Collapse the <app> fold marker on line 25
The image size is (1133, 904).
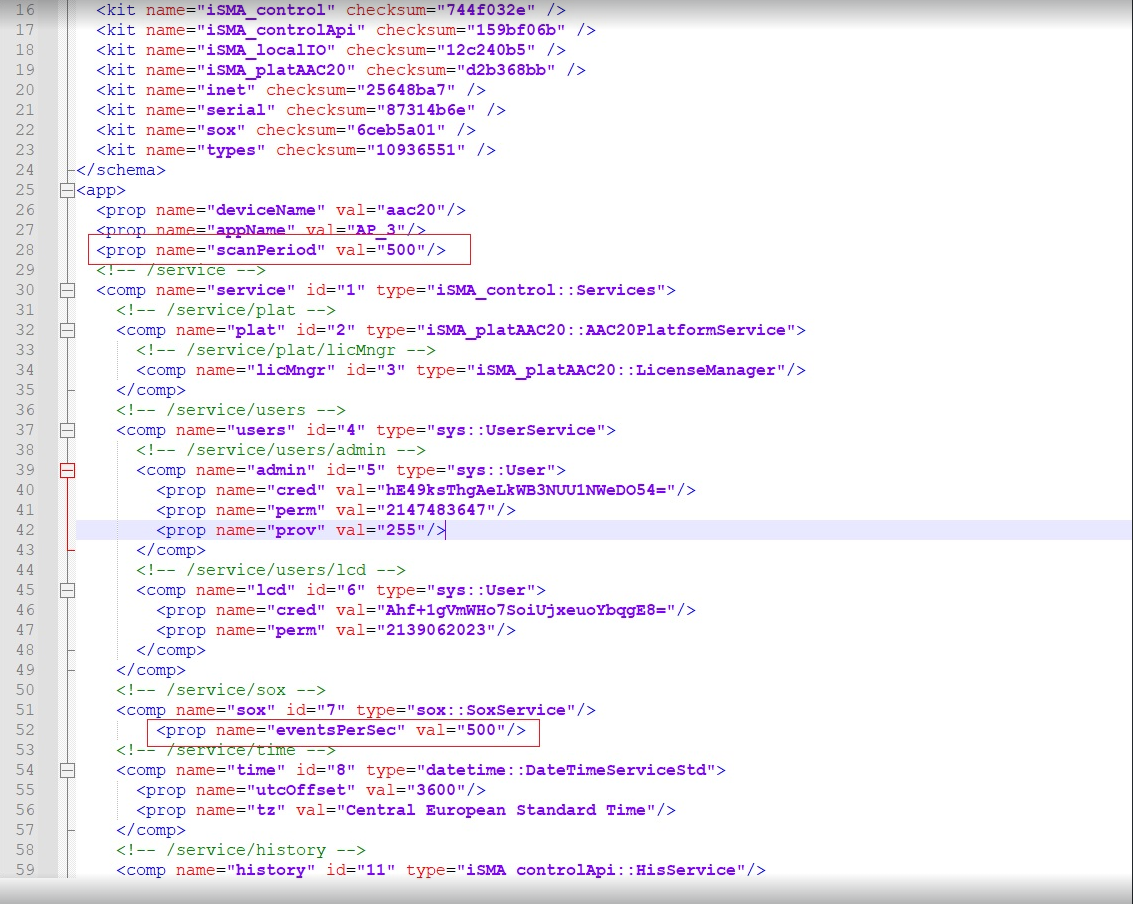(67, 190)
